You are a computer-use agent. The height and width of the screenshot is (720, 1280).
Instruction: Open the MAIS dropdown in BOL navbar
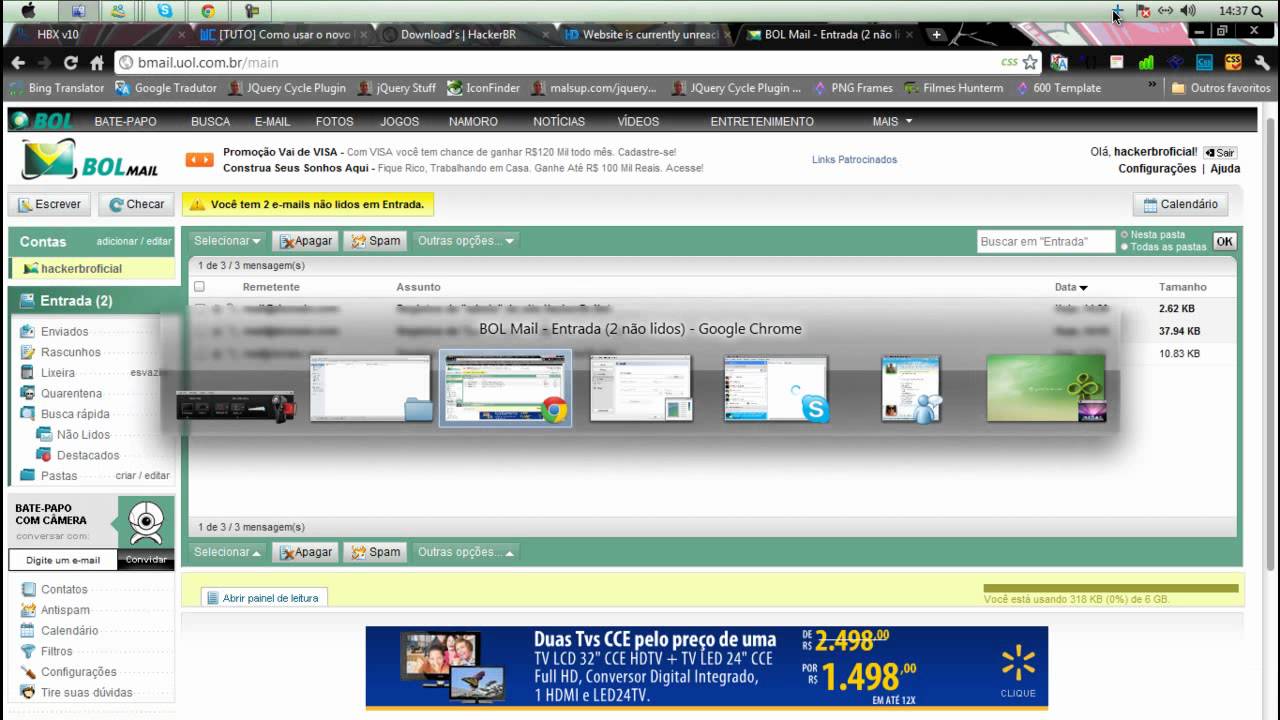point(892,122)
